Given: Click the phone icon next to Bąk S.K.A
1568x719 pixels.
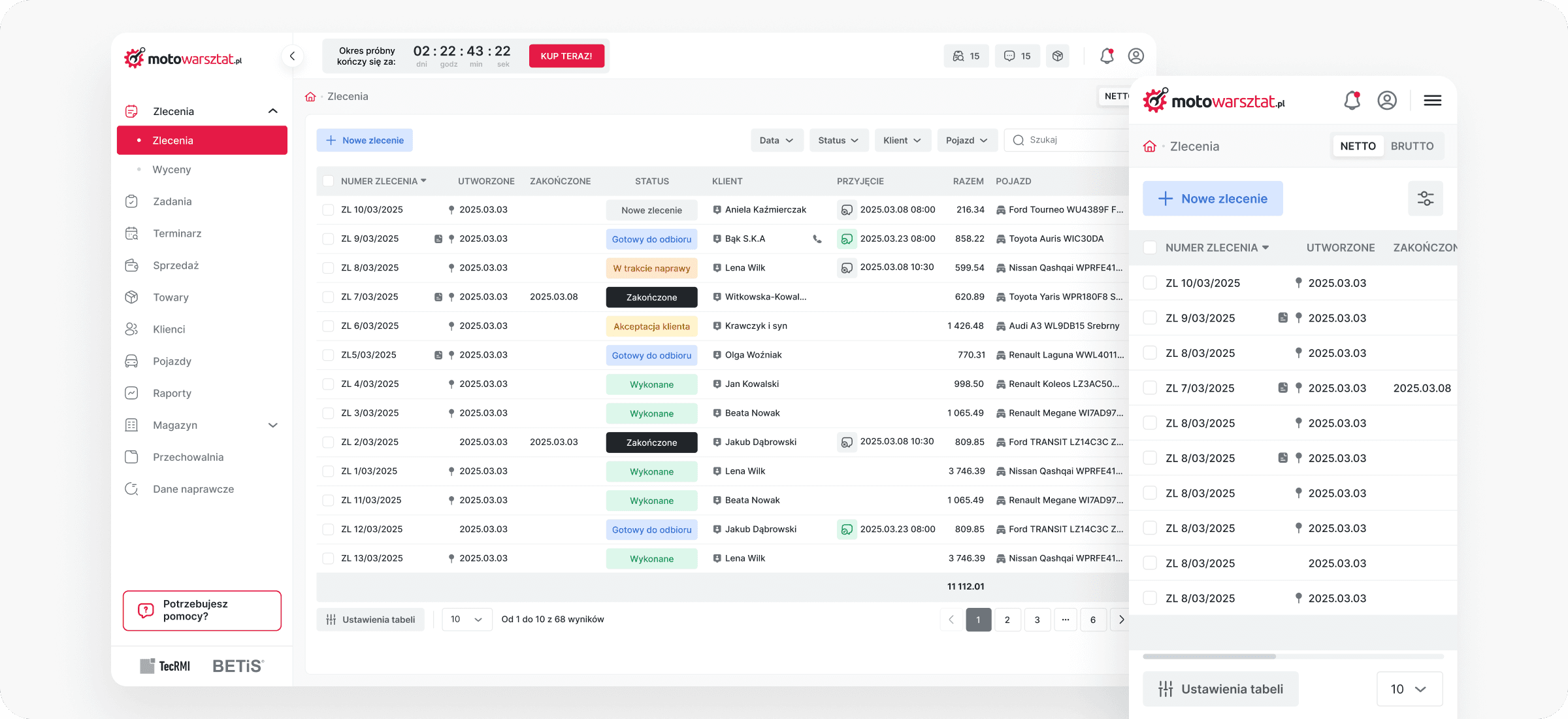Looking at the screenshot, I should (x=817, y=239).
